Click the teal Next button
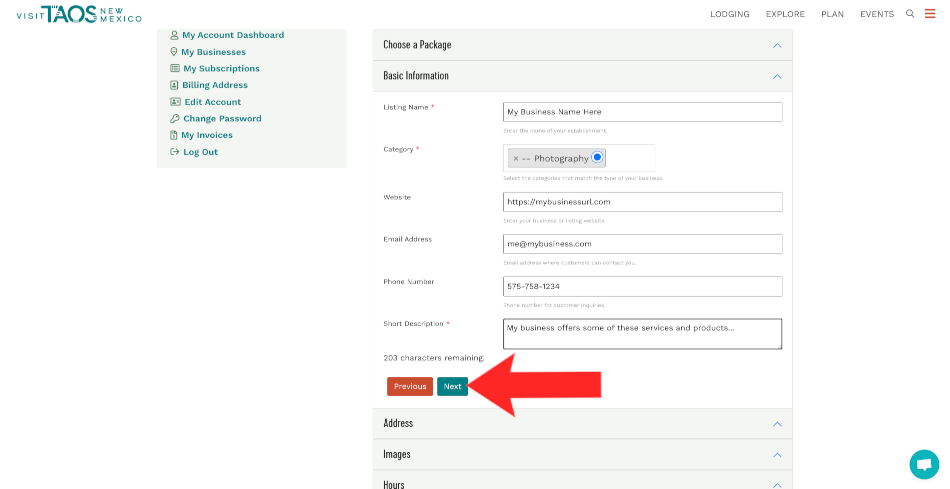The width and height of the screenshot is (950, 489). click(x=453, y=386)
